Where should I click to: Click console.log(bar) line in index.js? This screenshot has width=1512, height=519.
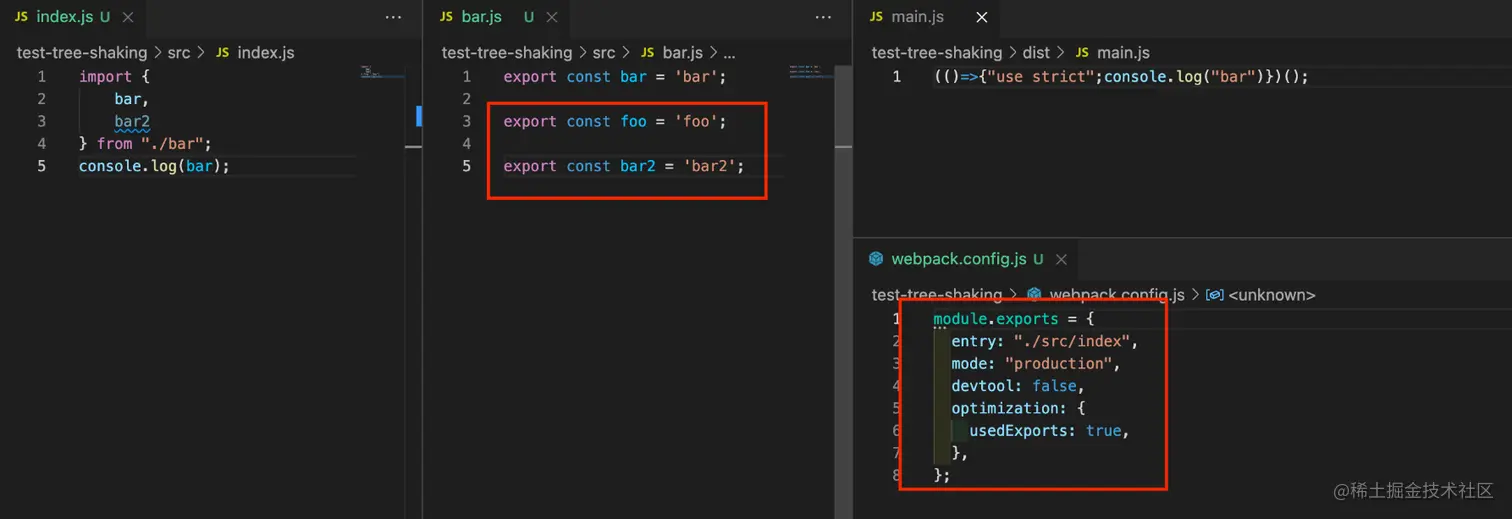click(154, 166)
